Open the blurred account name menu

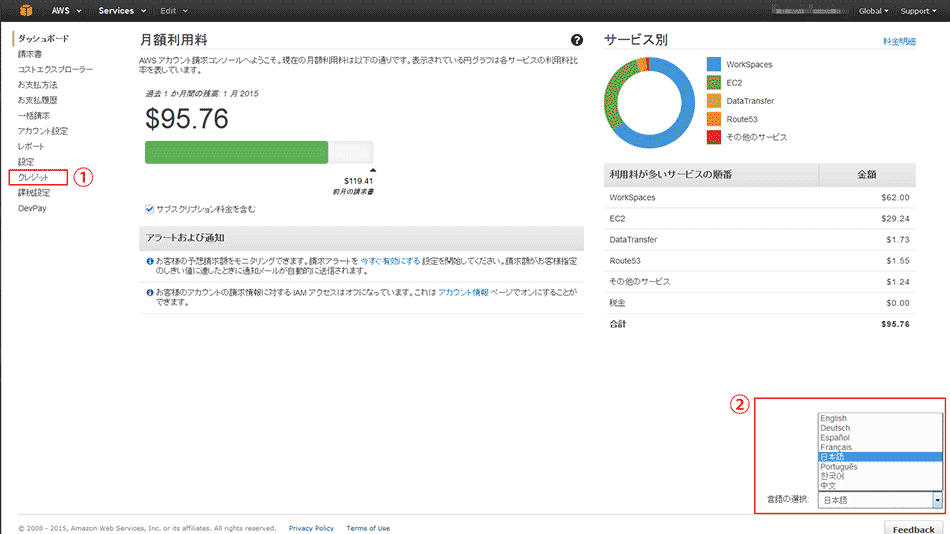click(x=809, y=11)
